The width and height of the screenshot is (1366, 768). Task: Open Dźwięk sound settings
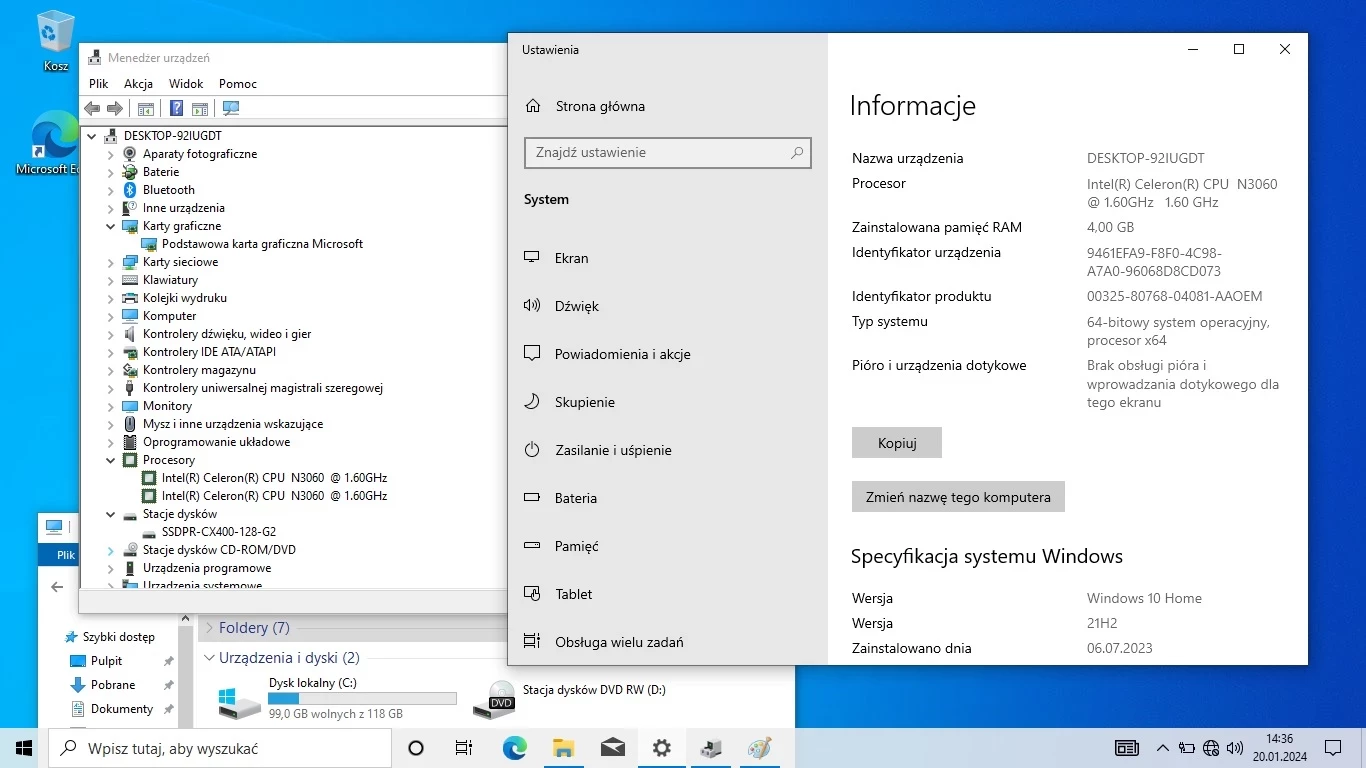[x=576, y=306]
